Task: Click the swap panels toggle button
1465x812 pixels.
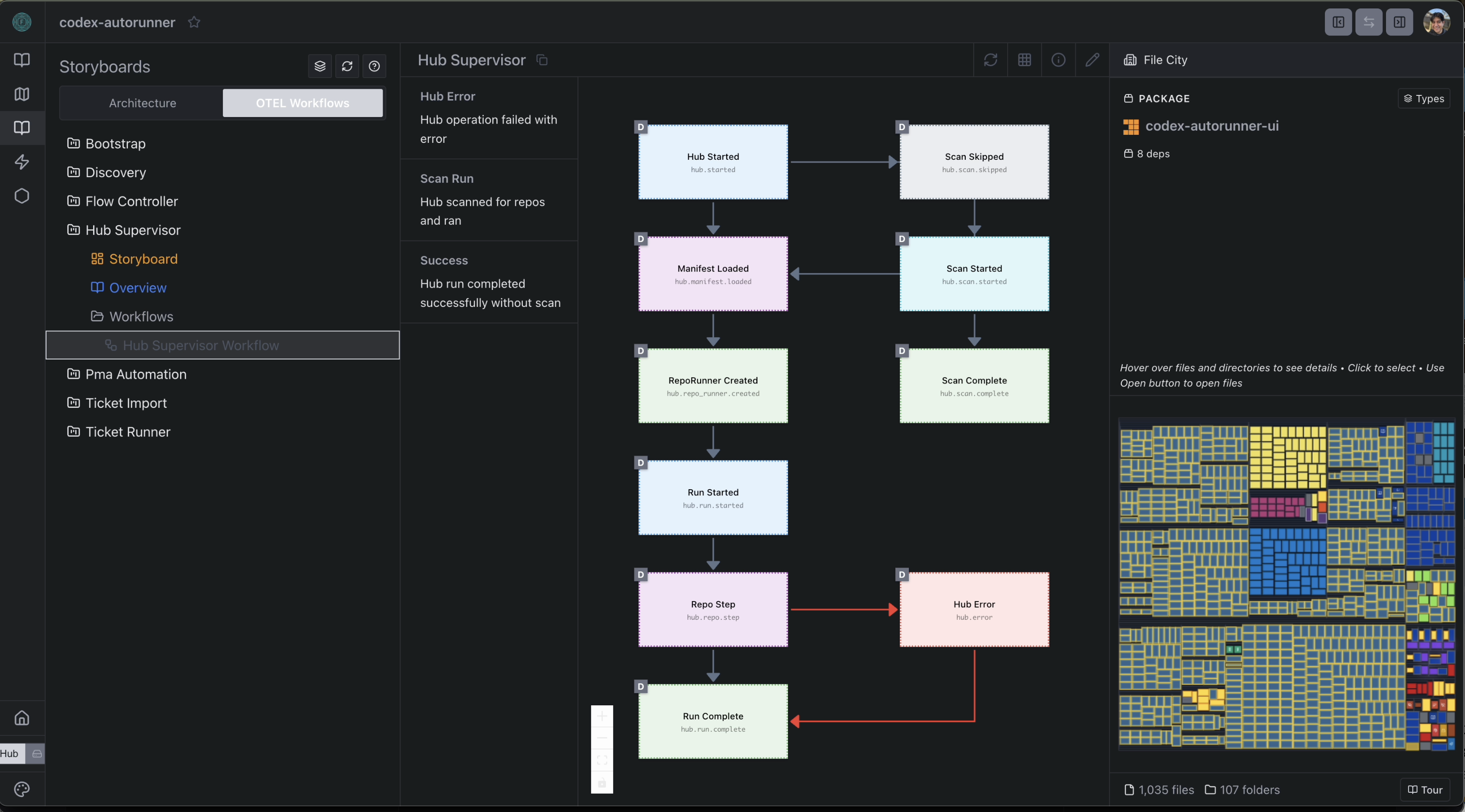Action: click(1368, 22)
